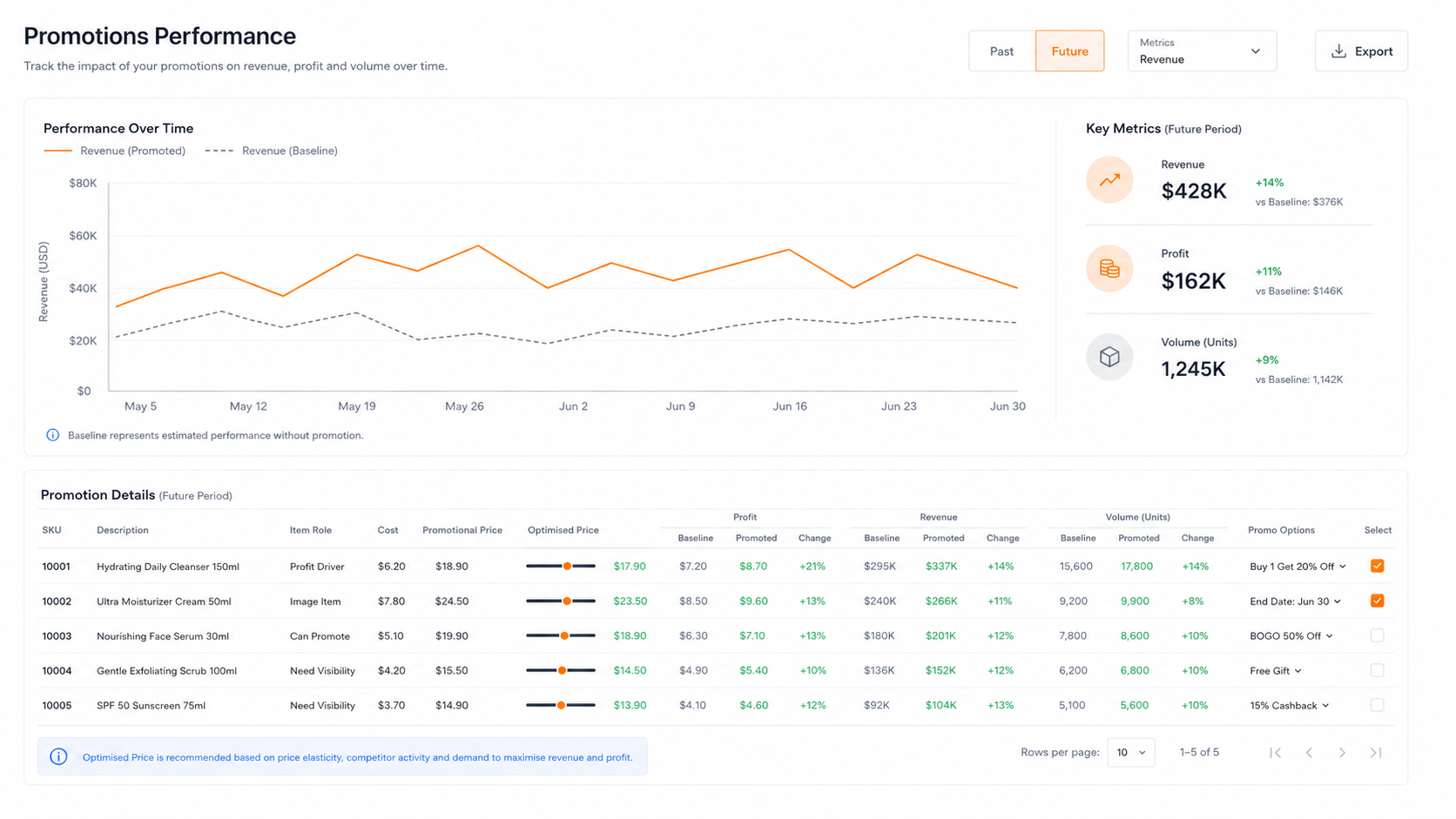Change the rows per page dropdown

pyautogui.click(x=1131, y=753)
